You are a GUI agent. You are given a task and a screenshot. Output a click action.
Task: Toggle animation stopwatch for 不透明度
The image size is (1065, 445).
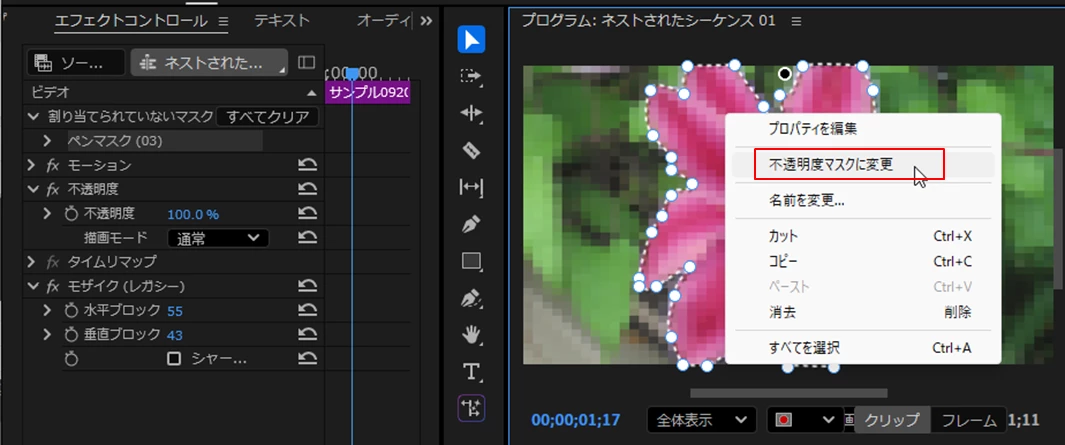[71, 214]
